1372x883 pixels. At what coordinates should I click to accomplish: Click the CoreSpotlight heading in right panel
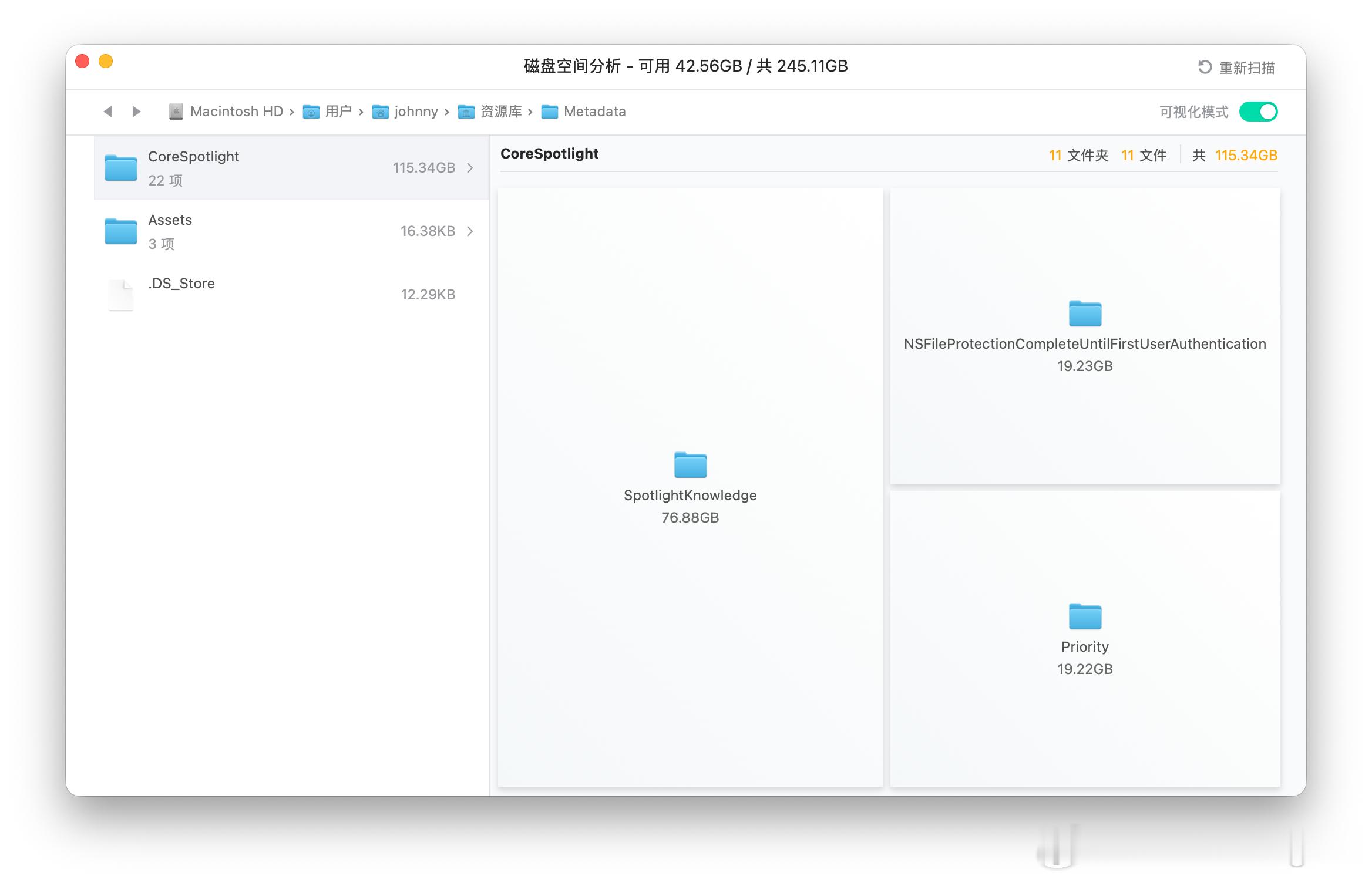pyautogui.click(x=549, y=154)
